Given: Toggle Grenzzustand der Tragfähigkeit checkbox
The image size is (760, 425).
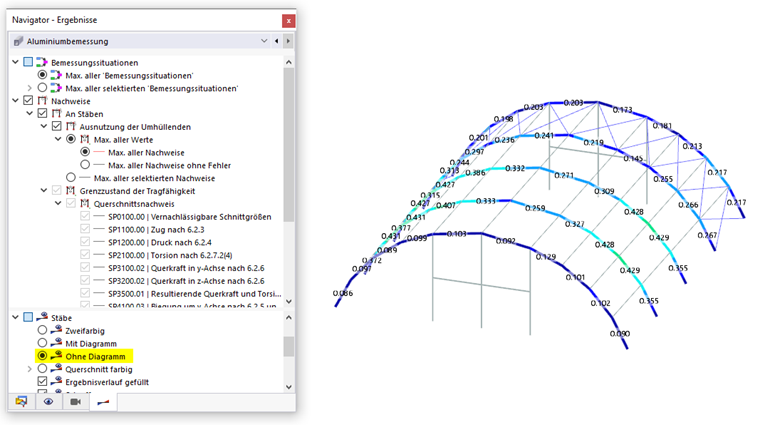Looking at the screenshot, I should (56, 190).
